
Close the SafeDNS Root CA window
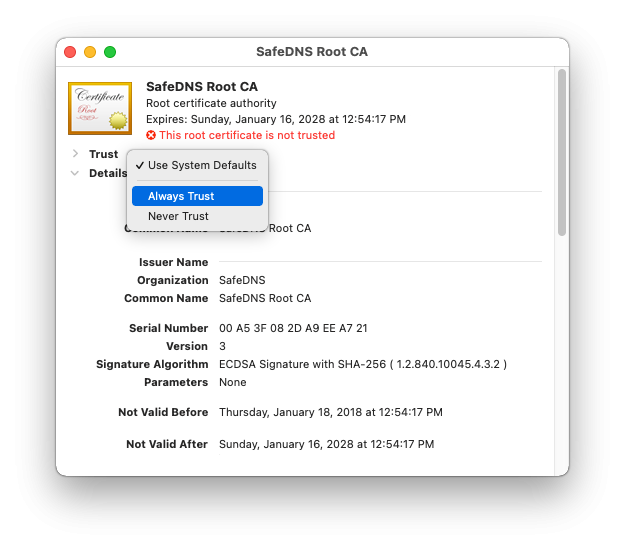pyautogui.click(x=70, y=52)
